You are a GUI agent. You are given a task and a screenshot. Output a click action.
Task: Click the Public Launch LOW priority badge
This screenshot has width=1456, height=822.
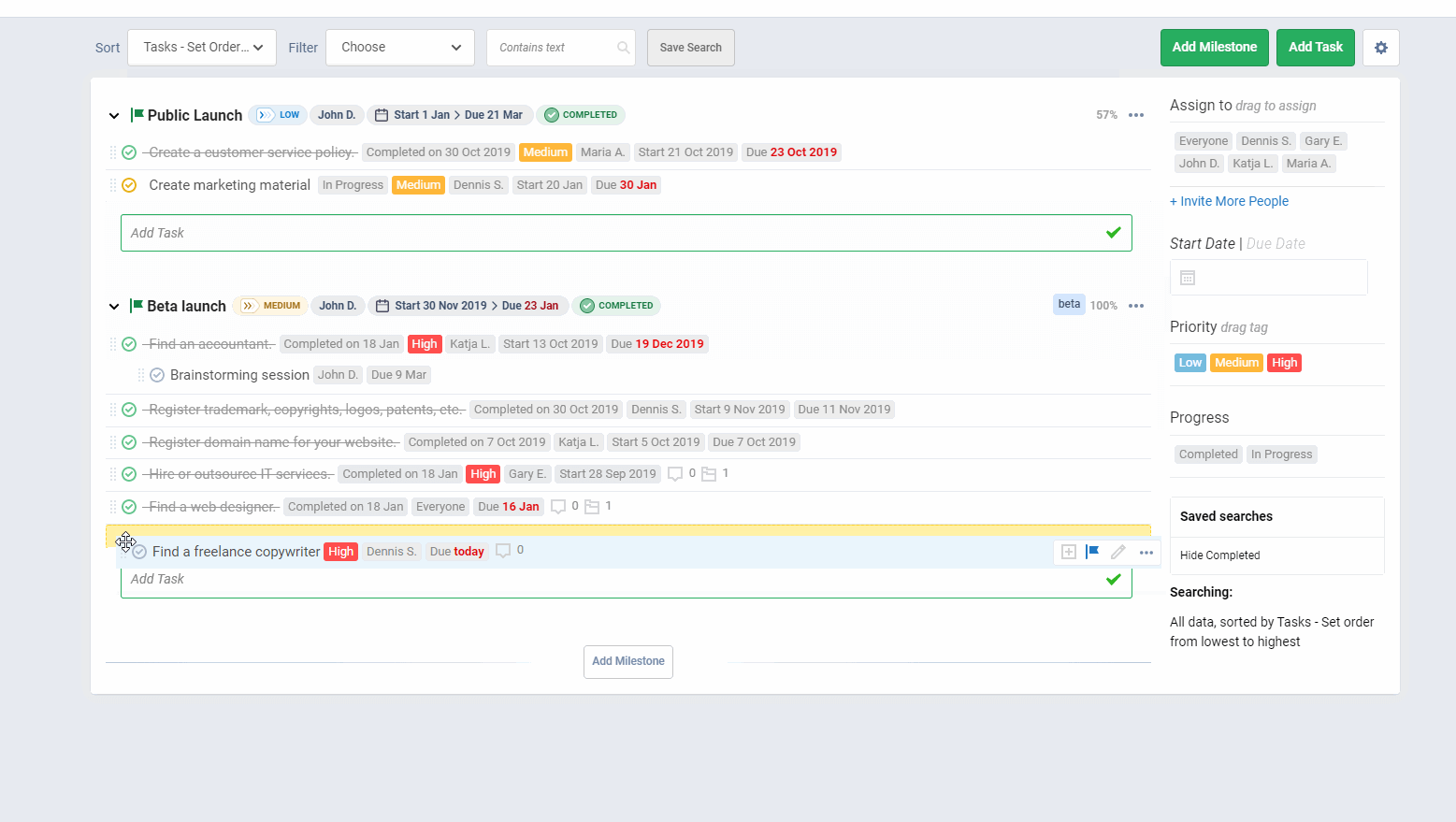[x=279, y=115]
